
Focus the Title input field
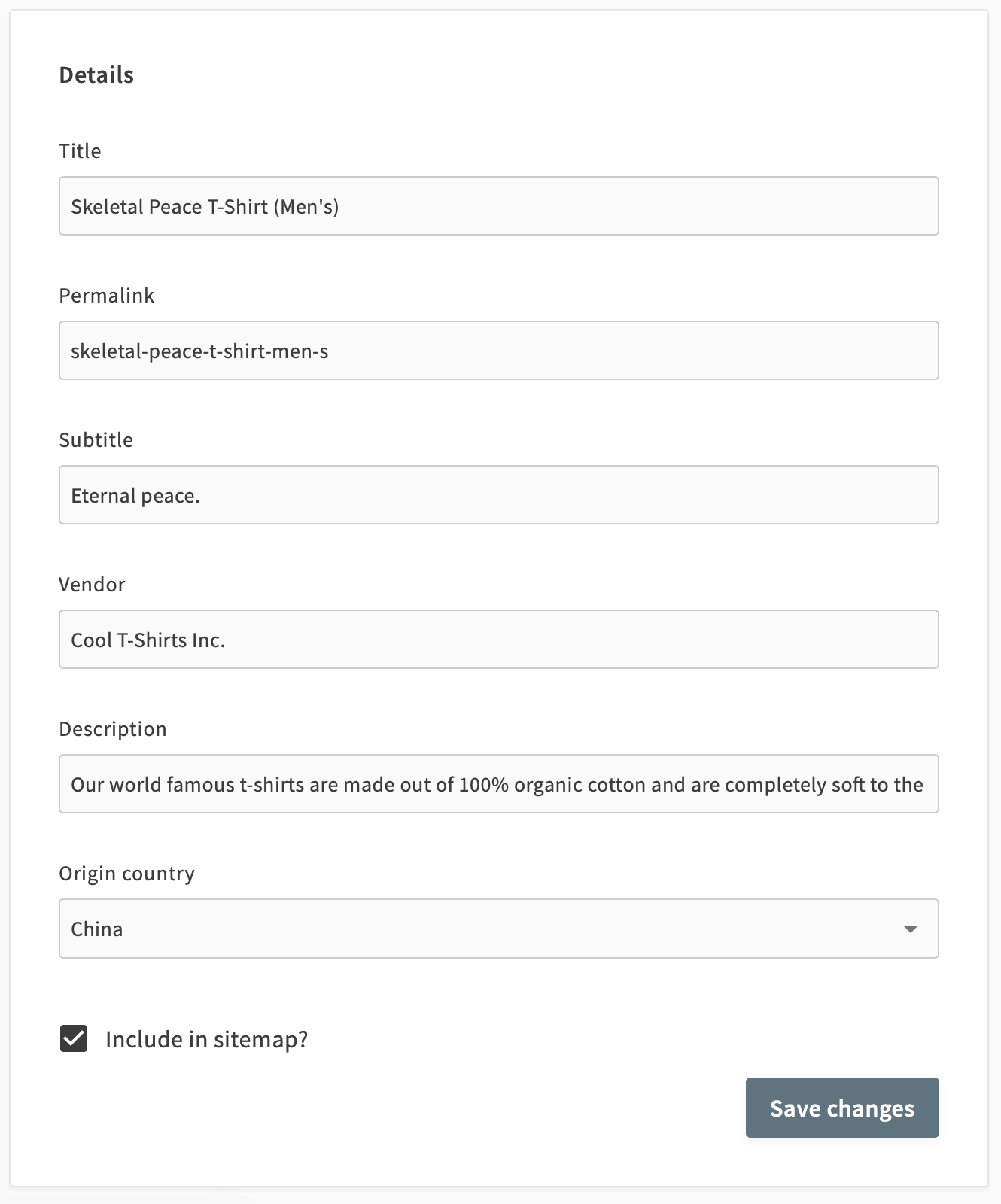[499, 206]
